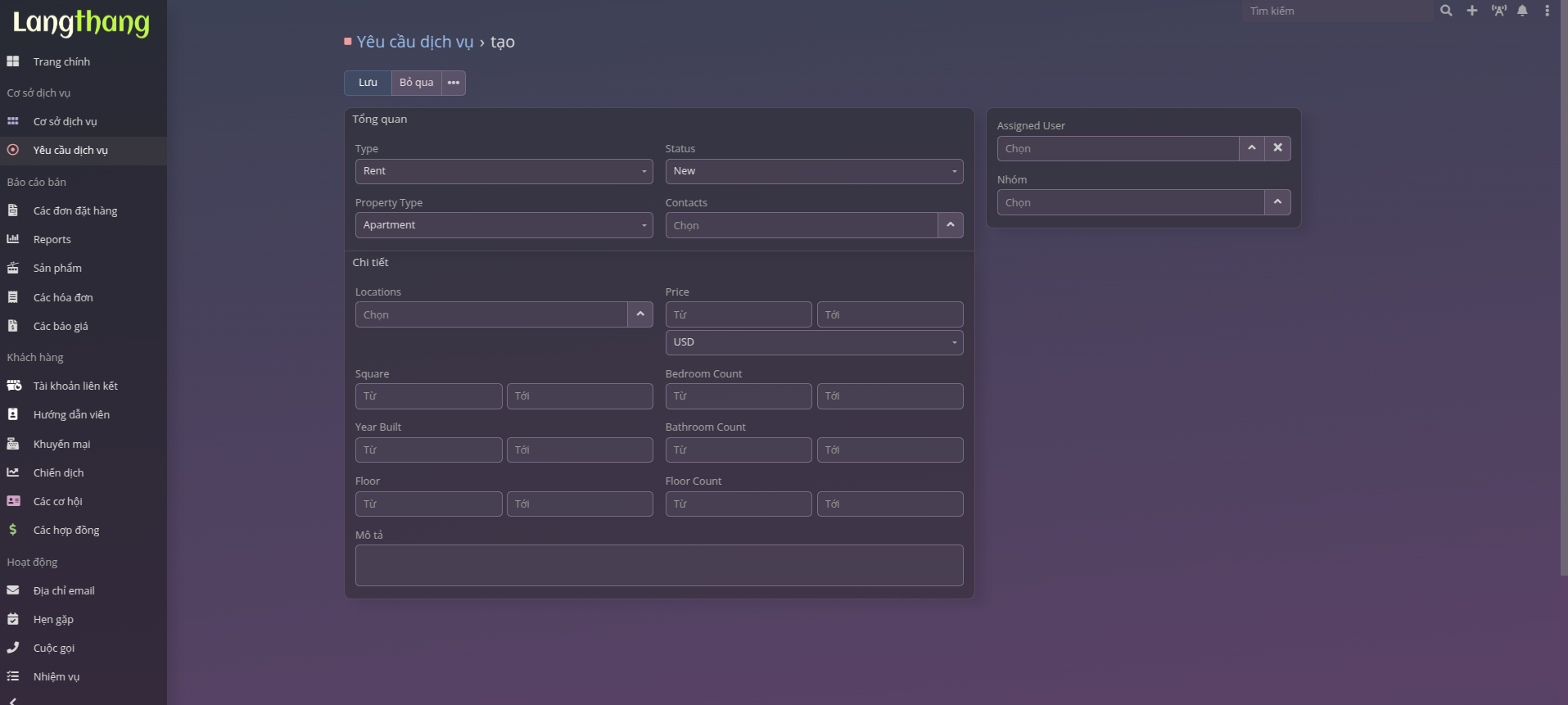Click the broadcast tower icon in top bar
The height and width of the screenshot is (705, 1568).
(x=1498, y=11)
